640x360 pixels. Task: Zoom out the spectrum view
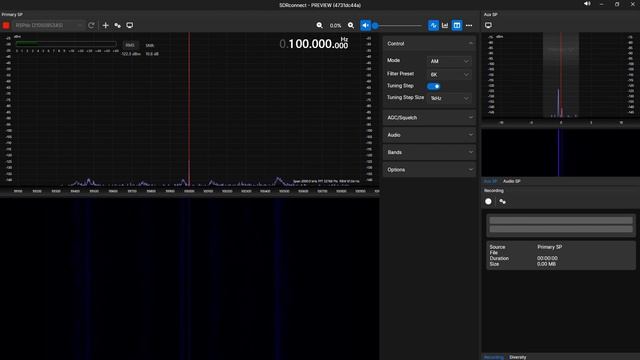click(x=320, y=25)
